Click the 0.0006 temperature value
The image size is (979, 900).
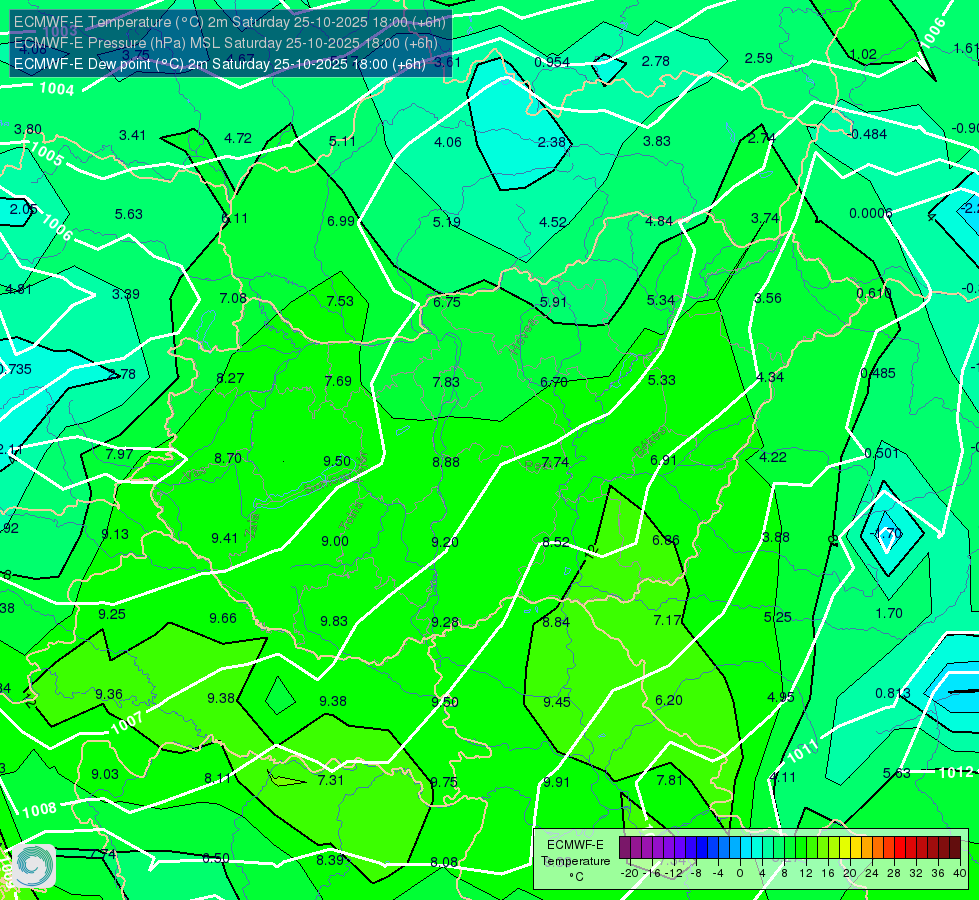pyautogui.click(x=871, y=214)
